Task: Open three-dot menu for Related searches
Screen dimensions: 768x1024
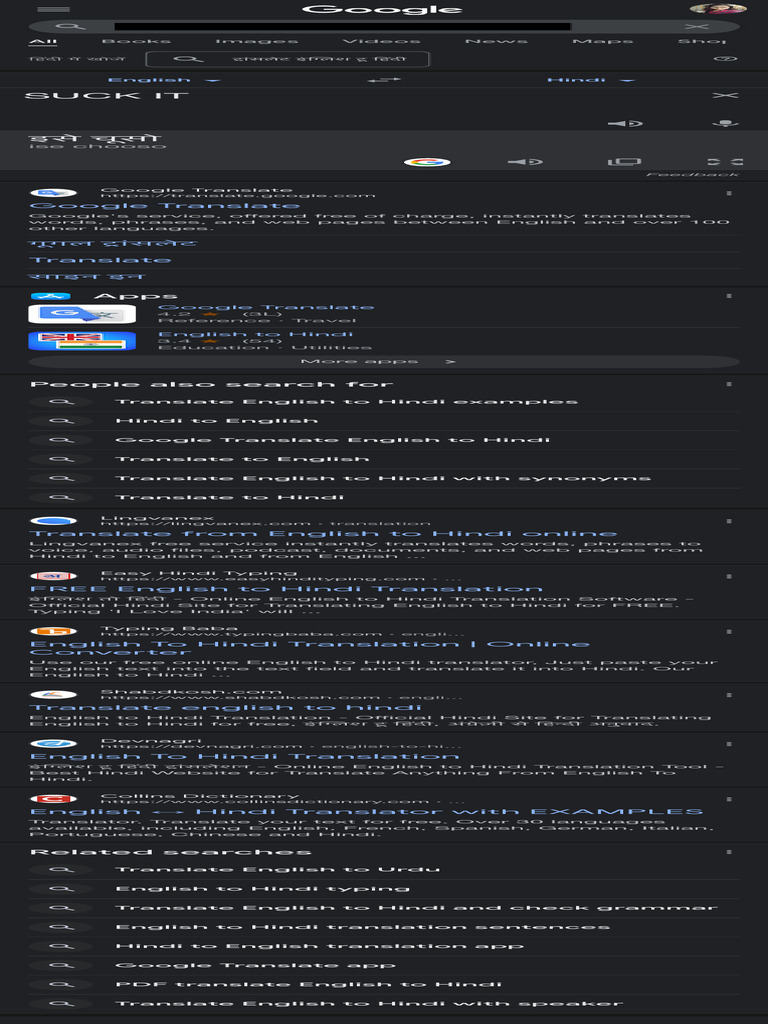Action: point(729,852)
